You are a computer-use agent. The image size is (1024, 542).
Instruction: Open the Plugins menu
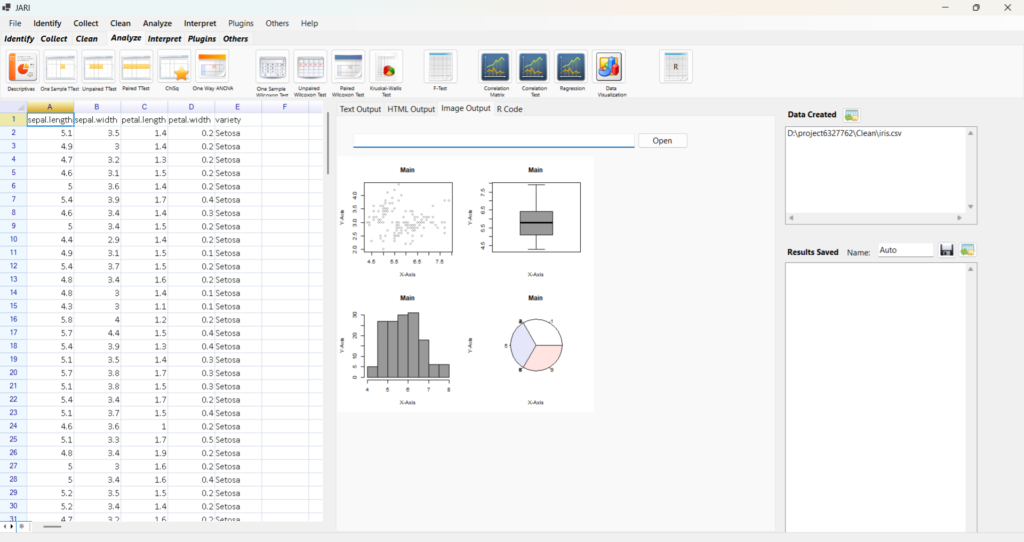pyautogui.click(x=240, y=23)
